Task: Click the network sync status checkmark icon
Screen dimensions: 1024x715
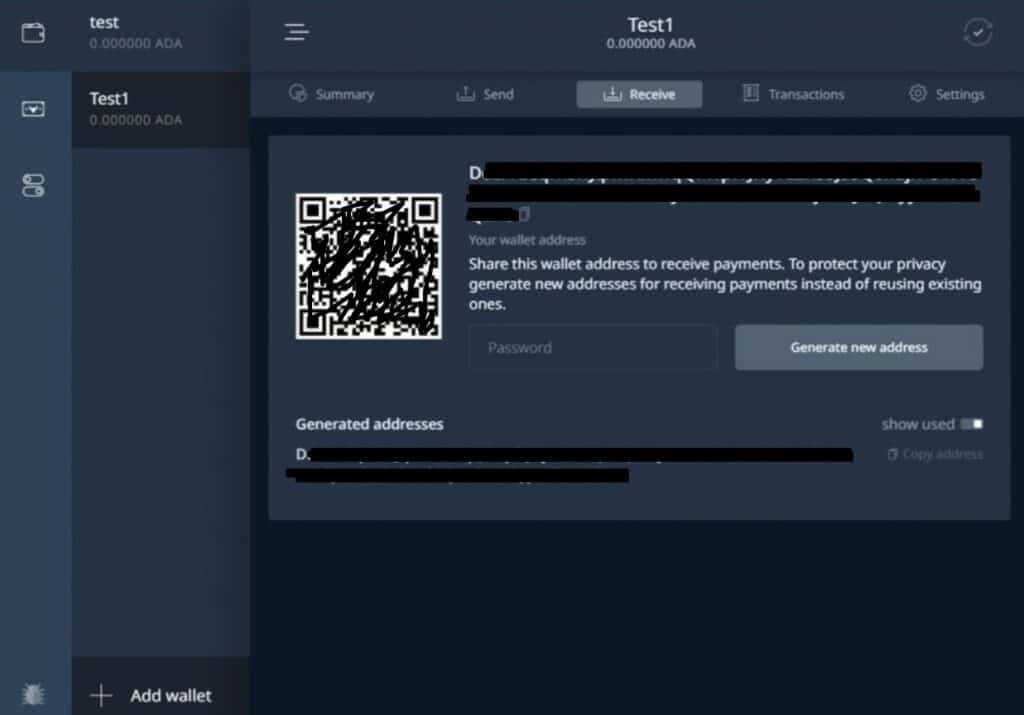Action: click(x=977, y=33)
